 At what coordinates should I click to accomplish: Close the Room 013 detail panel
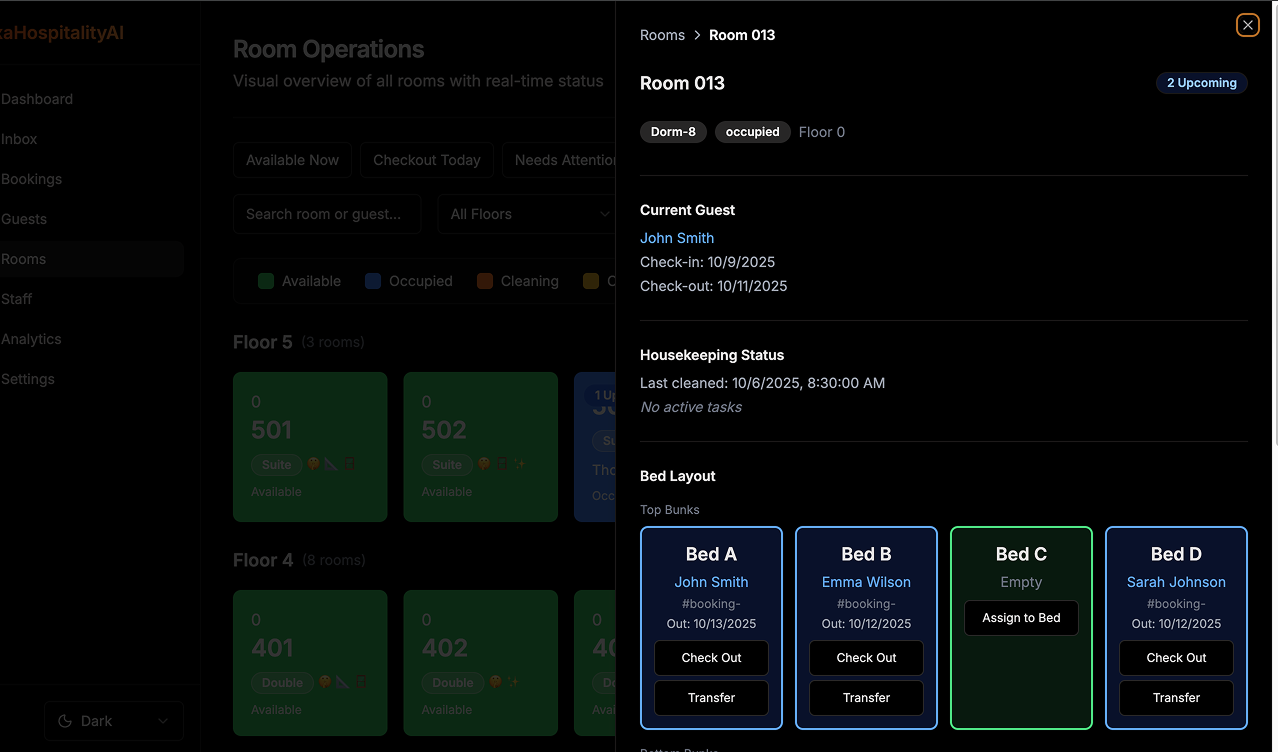pos(1247,25)
